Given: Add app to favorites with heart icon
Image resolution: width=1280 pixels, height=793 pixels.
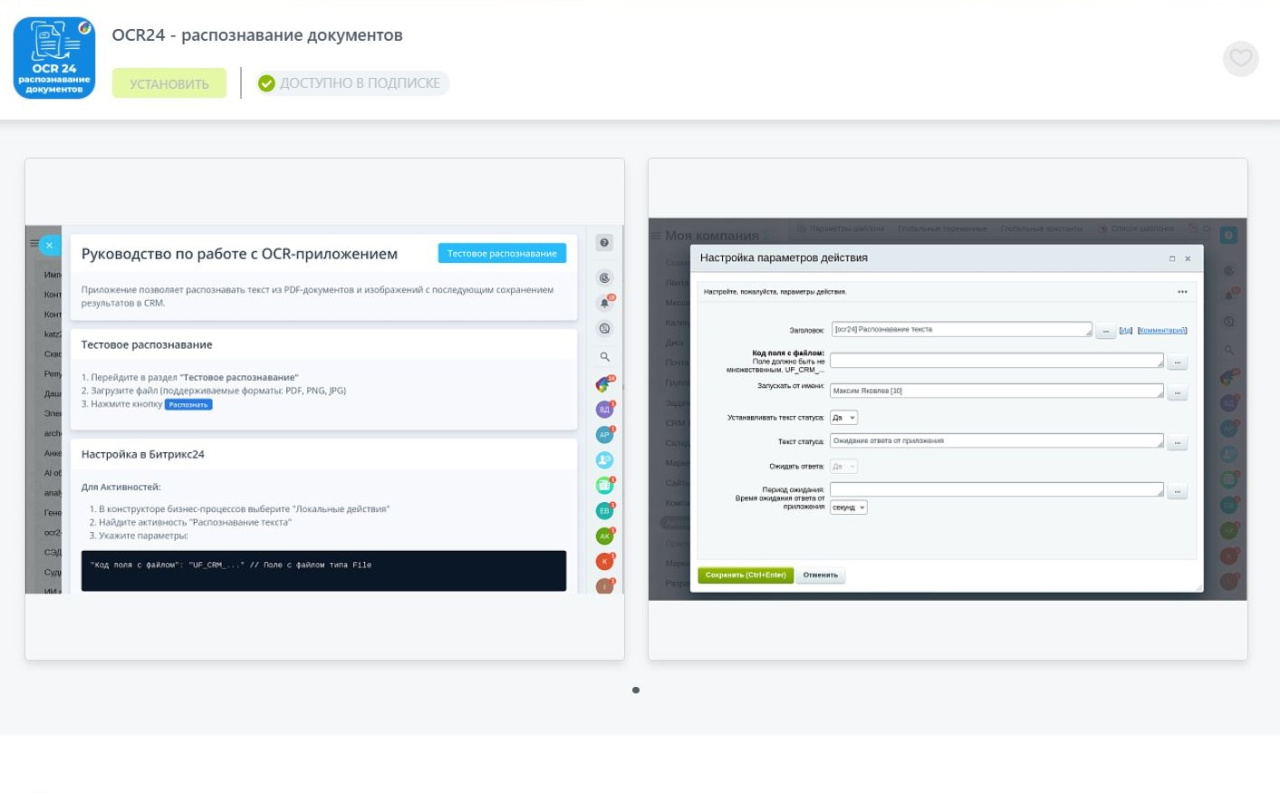Looking at the screenshot, I should (1241, 58).
